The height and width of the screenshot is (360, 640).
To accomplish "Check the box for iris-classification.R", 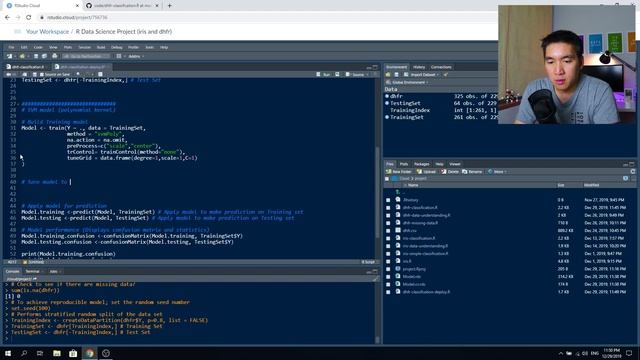I will coord(388,239).
